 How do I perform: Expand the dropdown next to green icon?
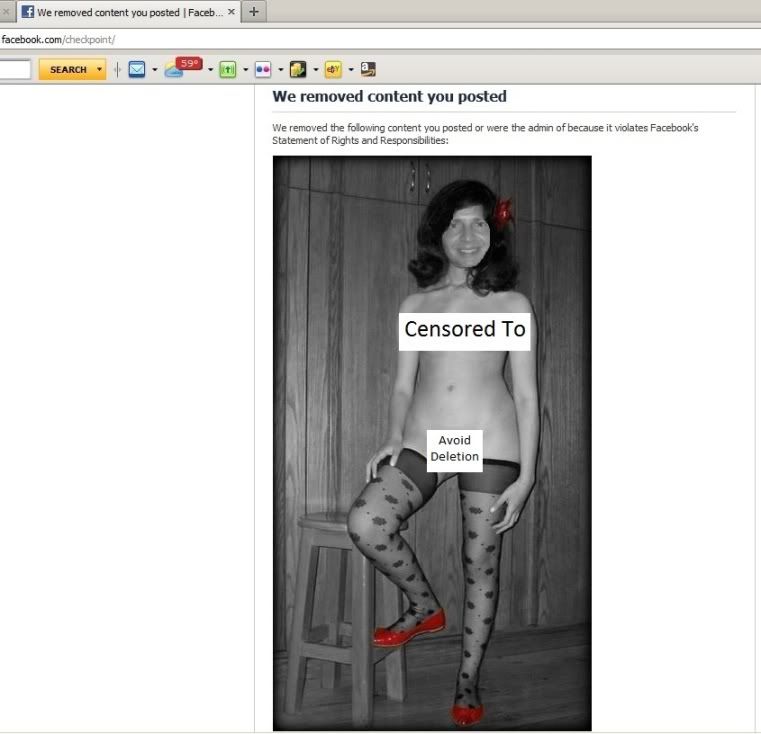tap(246, 70)
